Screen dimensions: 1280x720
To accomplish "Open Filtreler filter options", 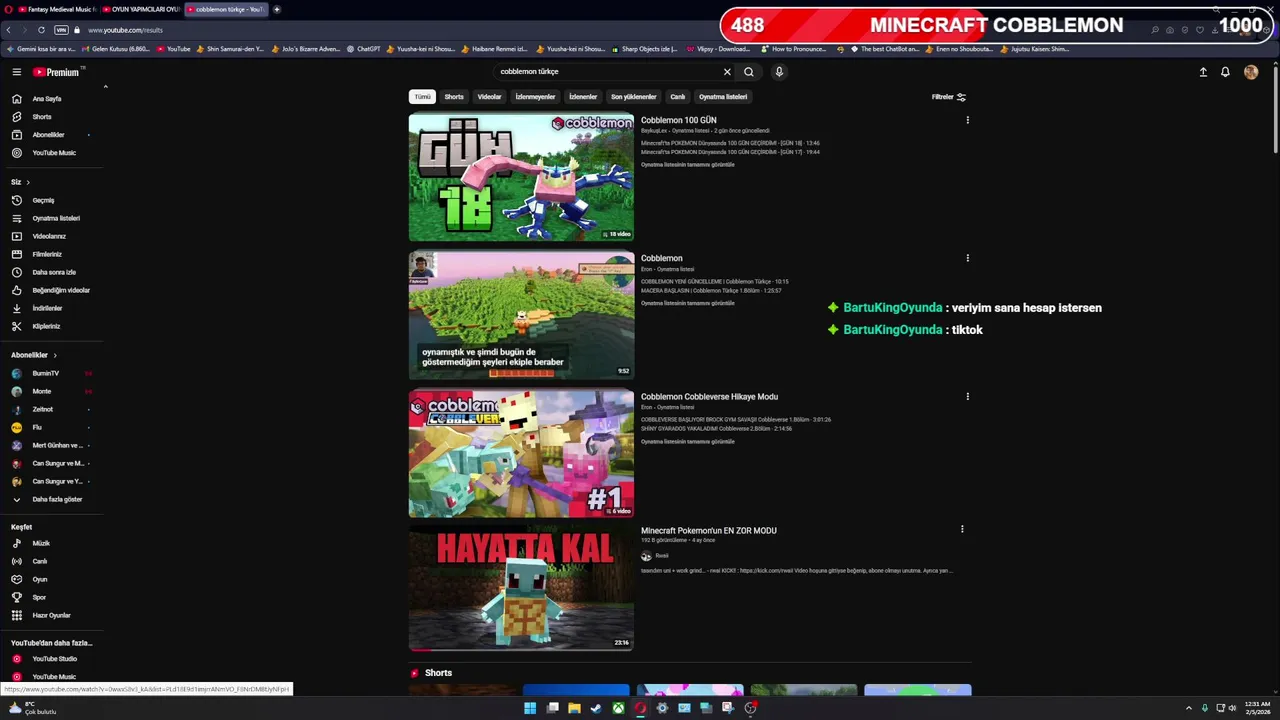I will 948,97.
